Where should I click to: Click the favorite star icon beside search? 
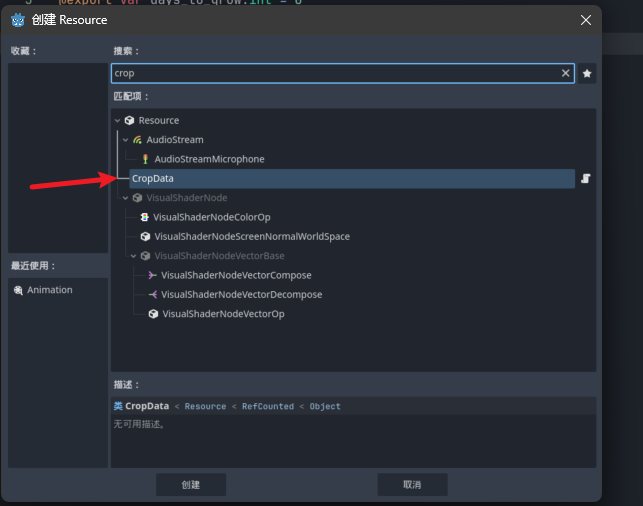[587, 73]
